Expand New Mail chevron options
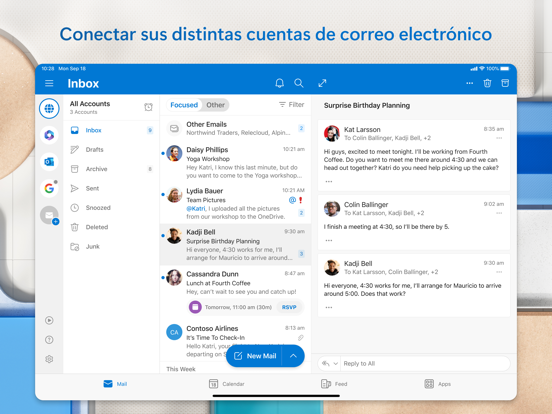This screenshot has width=552, height=414. 293,356
